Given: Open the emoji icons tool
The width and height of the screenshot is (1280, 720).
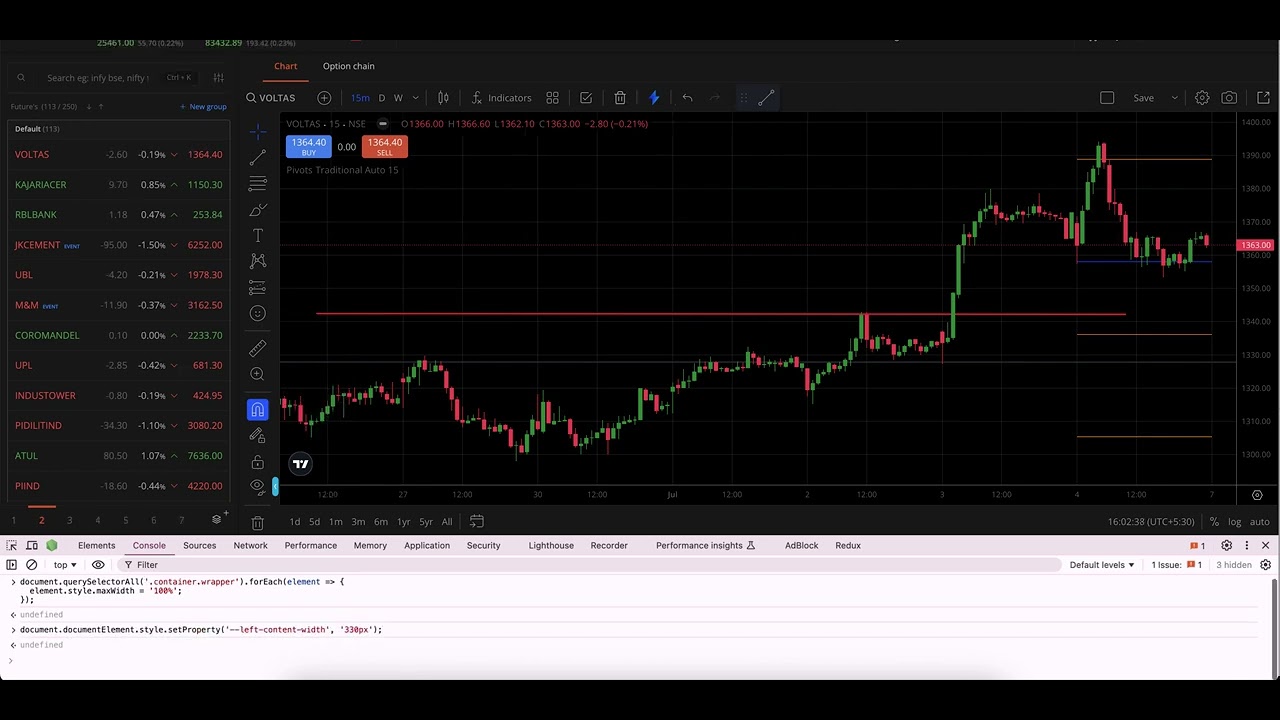Looking at the screenshot, I should click(x=258, y=314).
